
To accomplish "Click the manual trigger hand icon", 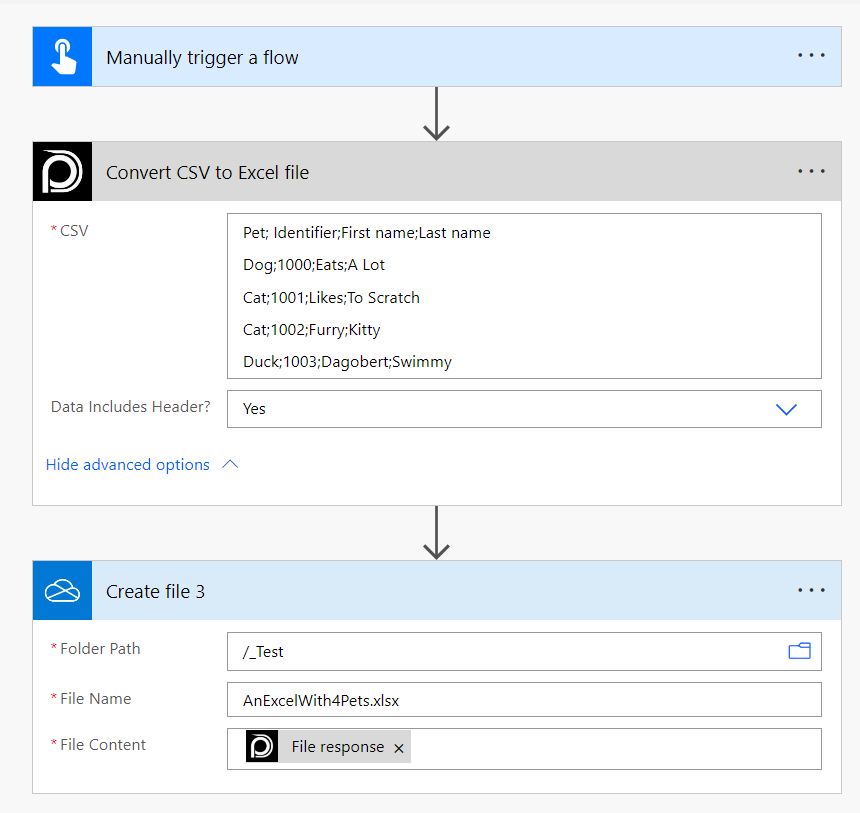I will (x=62, y=57).
